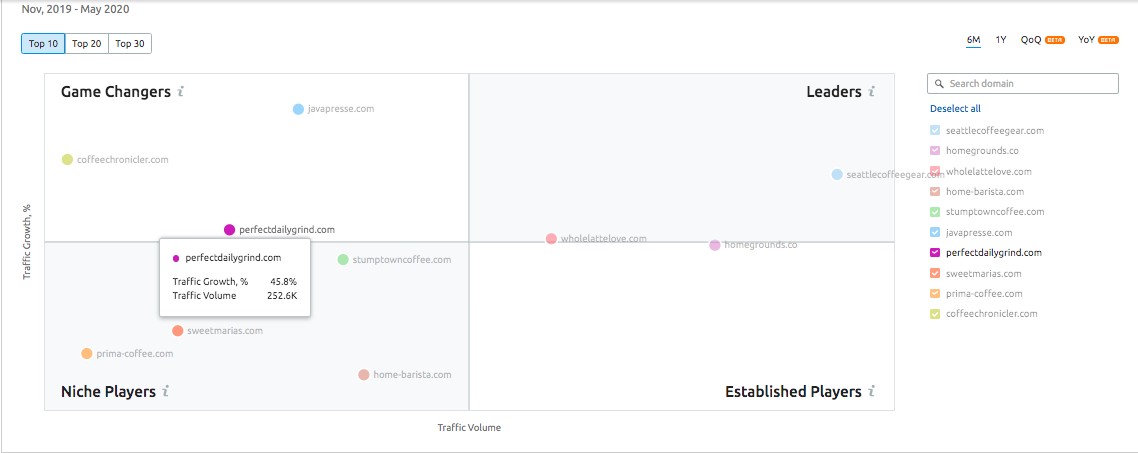The width and height of the screenshot is (1138, 453).
Task: Click the Nov, 2019 - May 2020 date text
Action: 75,9
